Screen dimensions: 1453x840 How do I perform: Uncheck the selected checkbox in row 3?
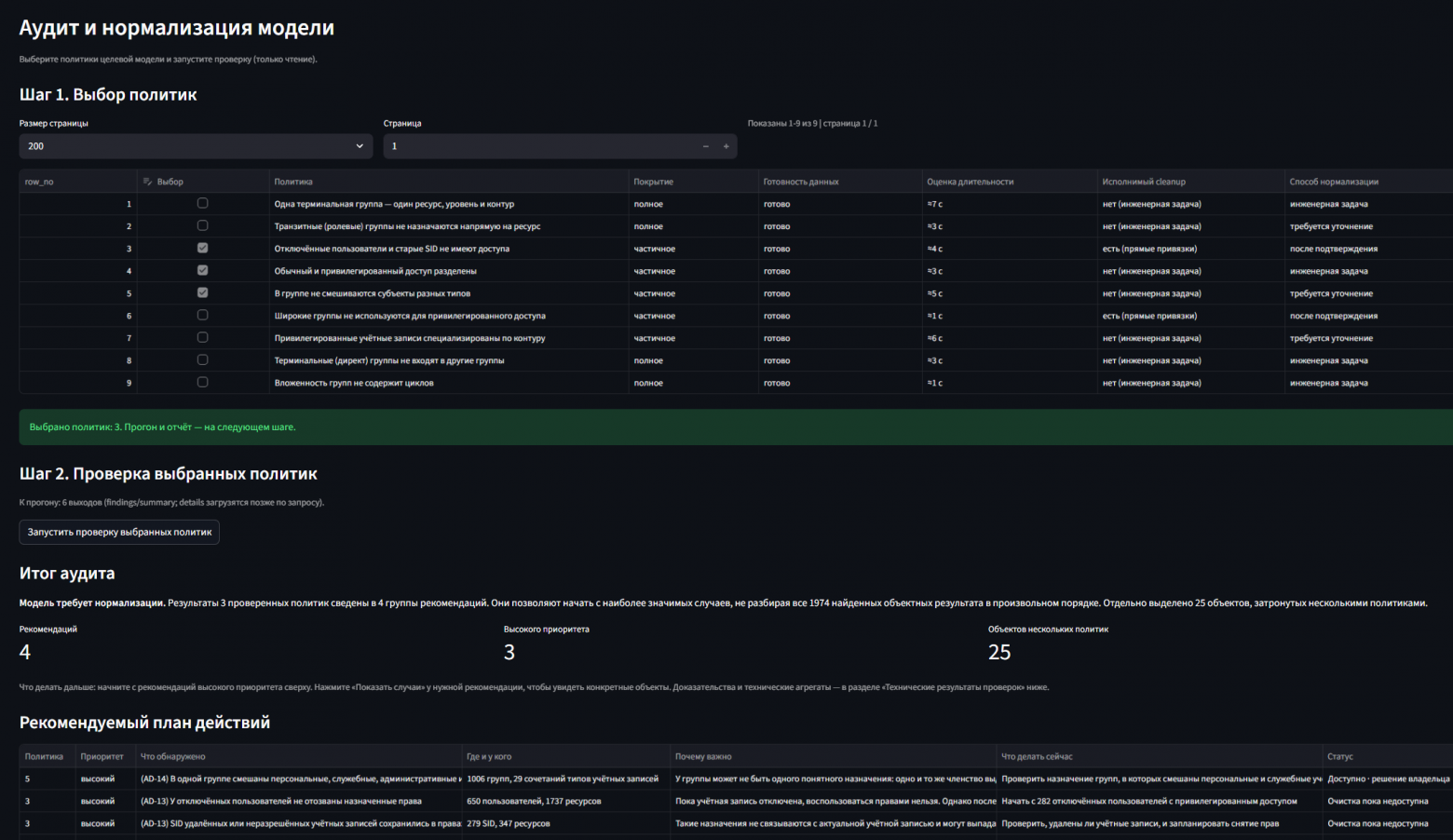pyautogui.click(x=202, y=248)
